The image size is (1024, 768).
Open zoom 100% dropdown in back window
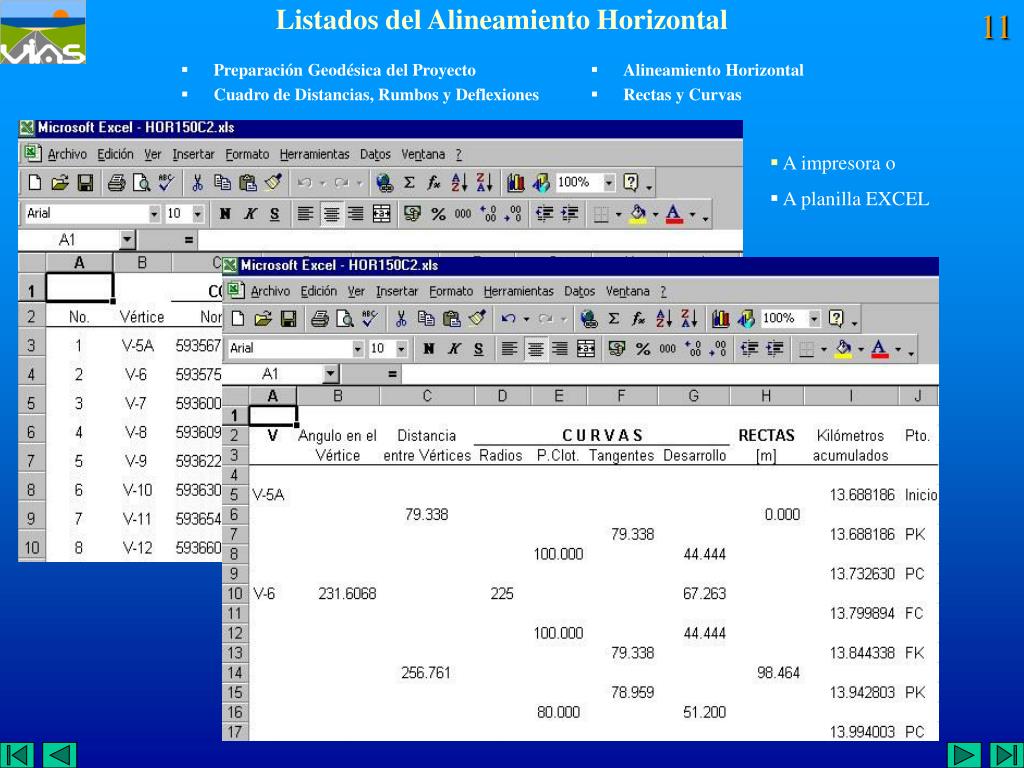pyautogui.click(x=609, y=183)
